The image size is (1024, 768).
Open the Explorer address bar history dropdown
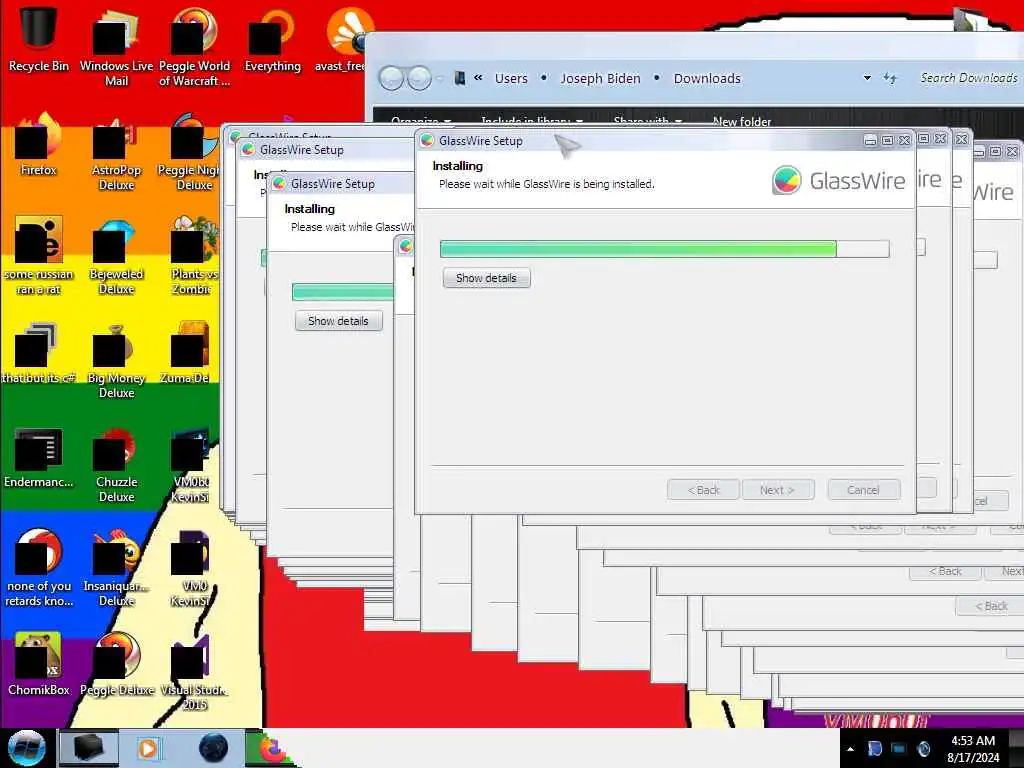tap(867, 78)
